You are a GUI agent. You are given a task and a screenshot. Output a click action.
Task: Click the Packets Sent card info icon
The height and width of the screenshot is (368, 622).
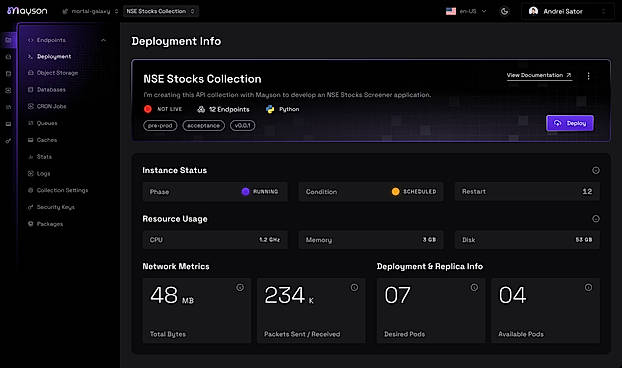354,288
